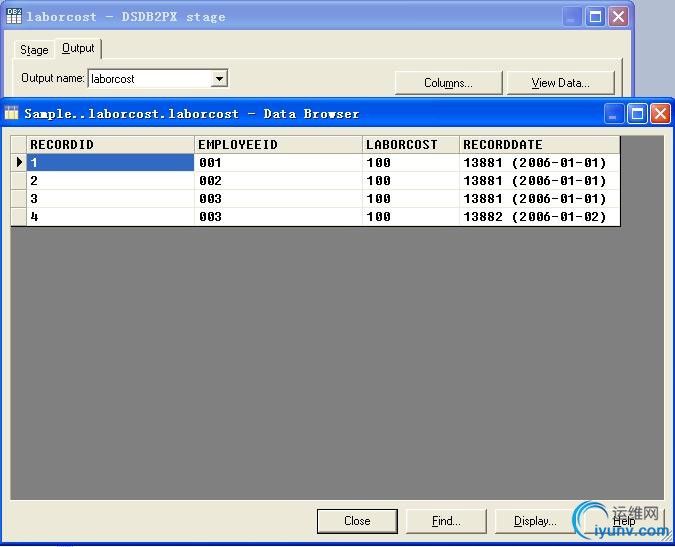Click the DB2 stage window title icon
Viewport: 675px width, 547px height.
click(x=14, y=16)
